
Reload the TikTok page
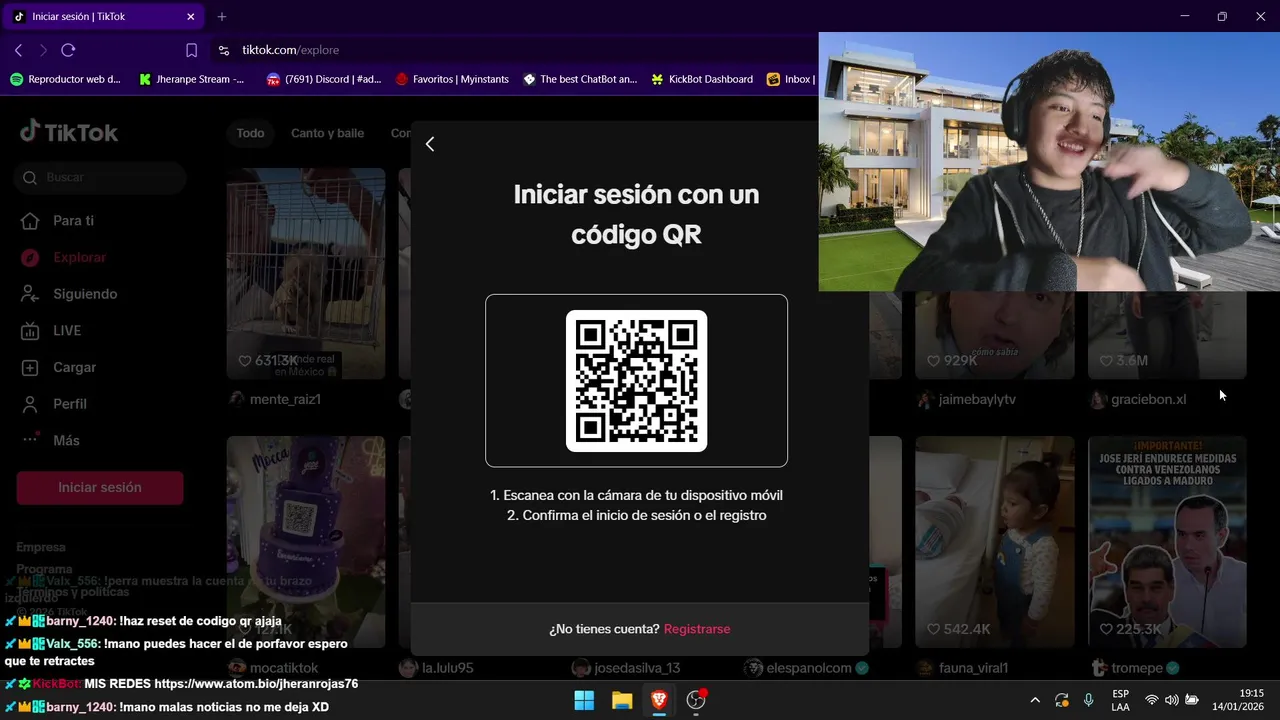click(x=68, y=50)
